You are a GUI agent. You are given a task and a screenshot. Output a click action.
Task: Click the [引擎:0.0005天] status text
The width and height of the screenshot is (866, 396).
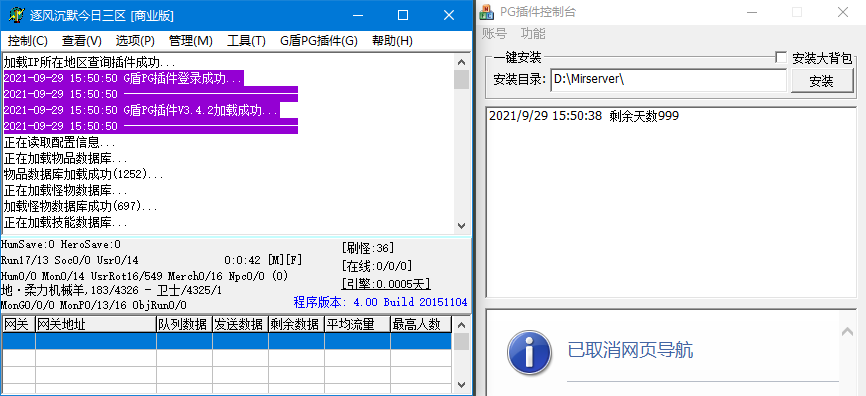386,283
